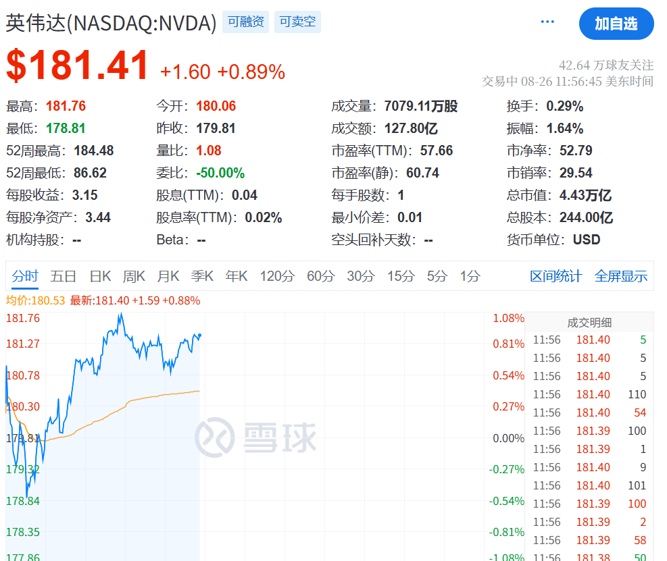
Task: Switch to the 季K chart tab
Action: pyautogui.click(x=202, y=276)
